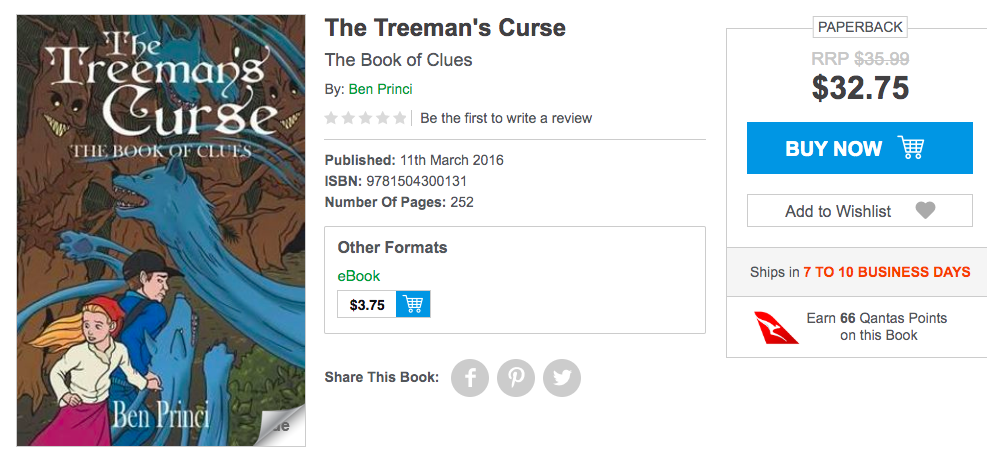The height and width of the screenshot is (452, 987).
Task: Rate the book with the first star
Action: 332,118
